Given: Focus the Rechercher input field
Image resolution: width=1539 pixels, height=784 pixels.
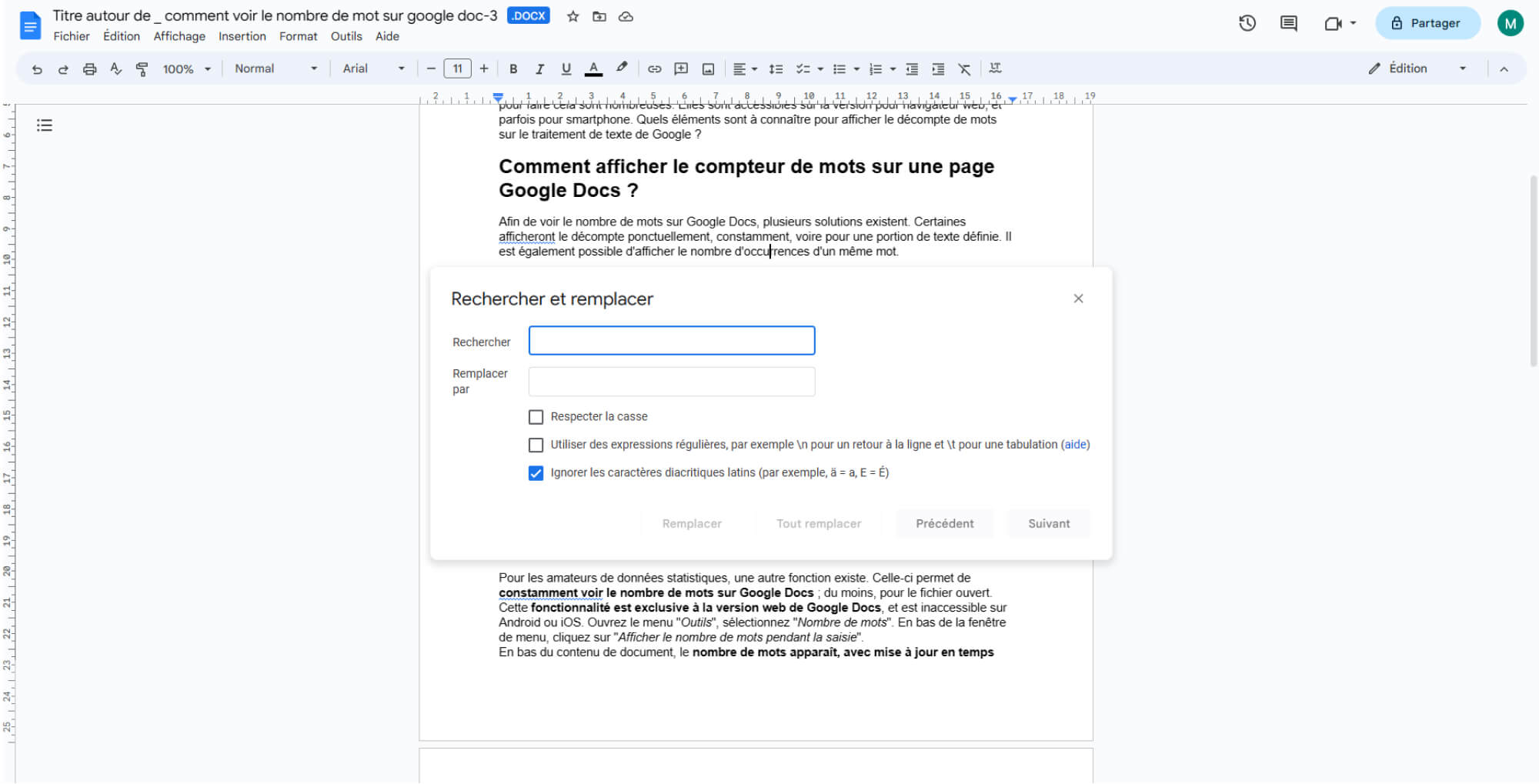Looking at the screenshot, I should click(672, 341).
